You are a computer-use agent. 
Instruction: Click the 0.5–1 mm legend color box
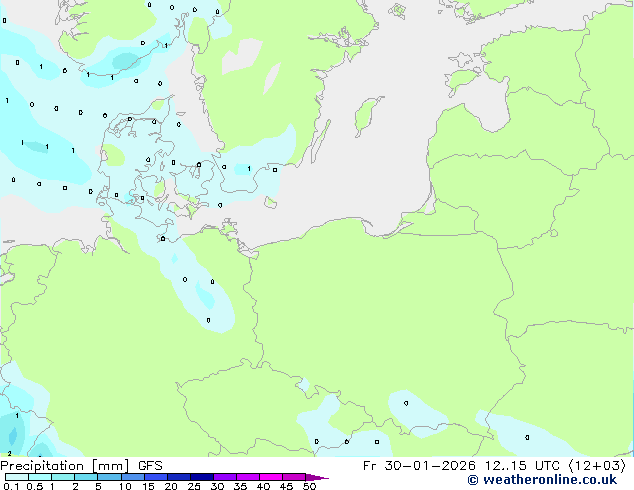coord(40,477)
